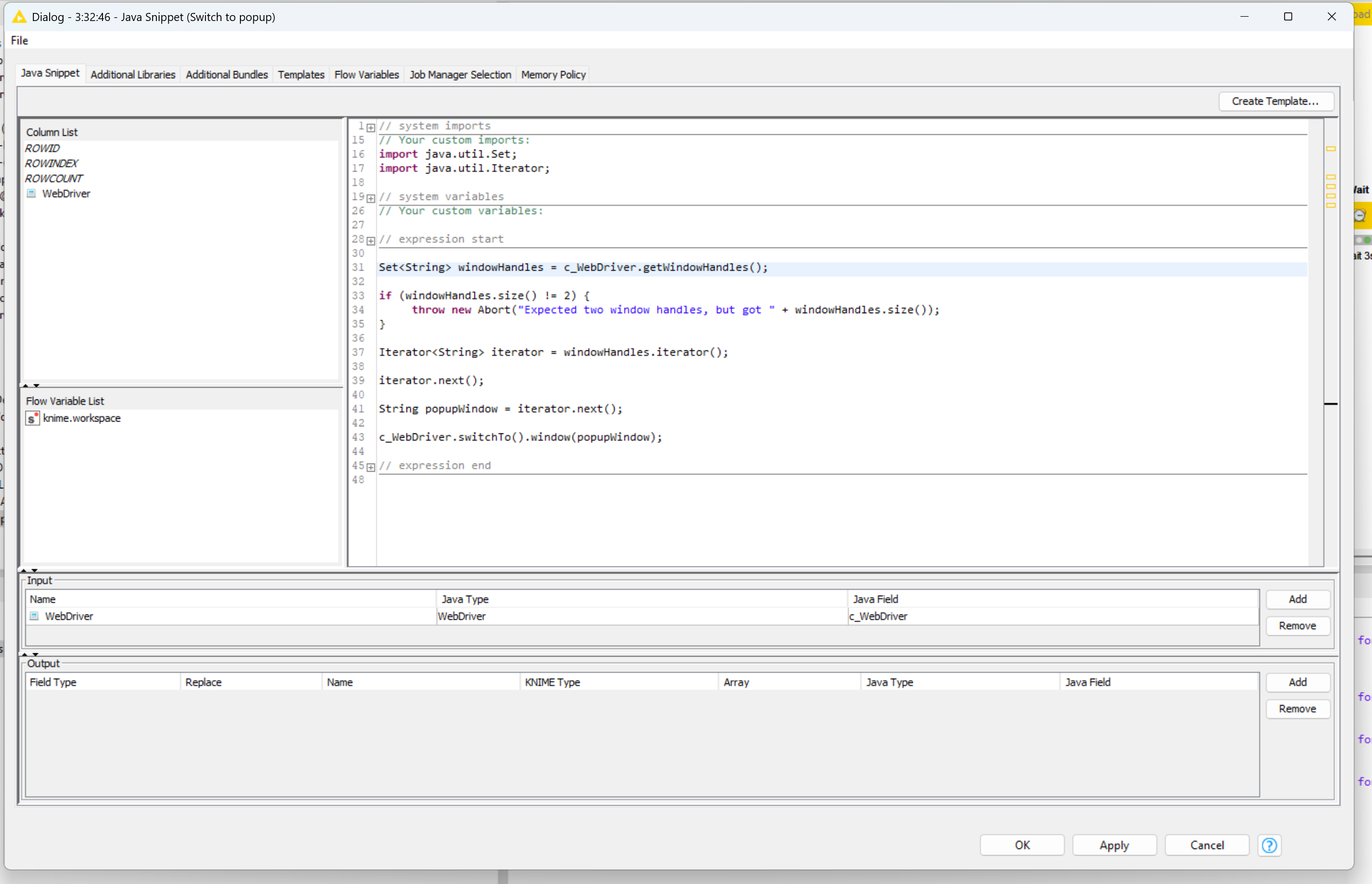The height and width of the screenshot is (884, 1372).
Task: Click the WebDriver icon in Input table
Action: tap(35, 616)
